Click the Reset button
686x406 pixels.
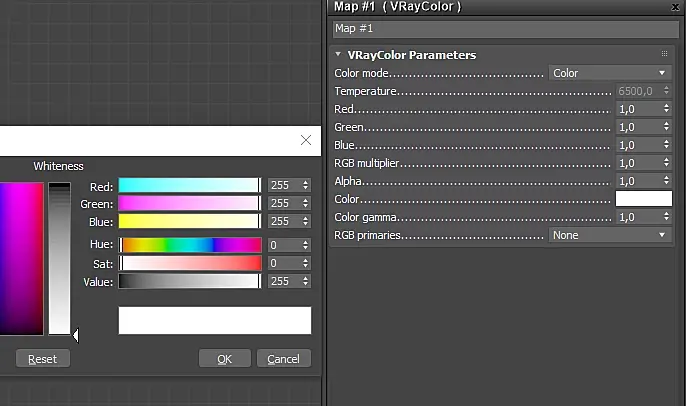click(42, 358)
